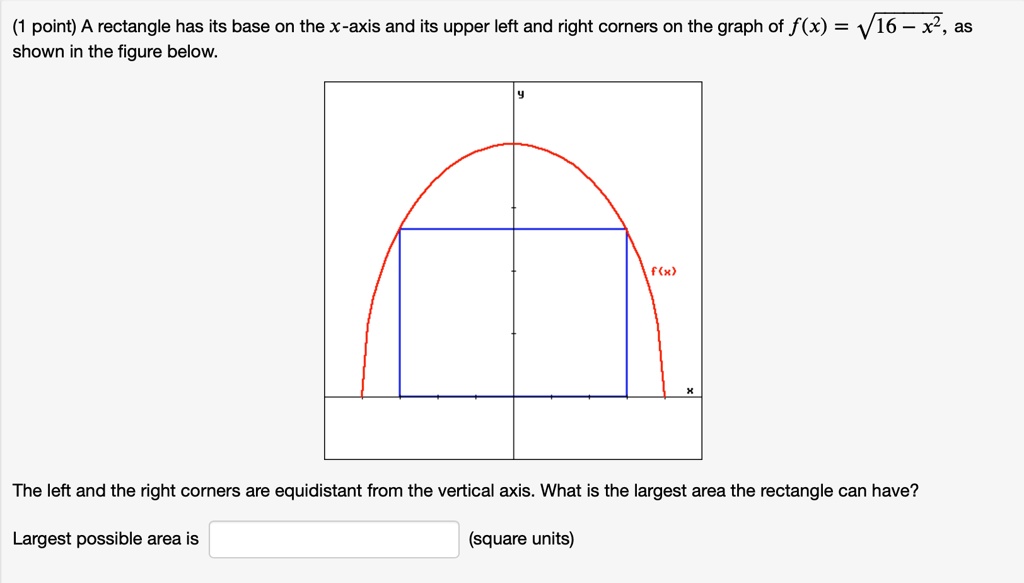Click the origin of the coordinate axes
The image size is (1024, 583).
point(513,396)
